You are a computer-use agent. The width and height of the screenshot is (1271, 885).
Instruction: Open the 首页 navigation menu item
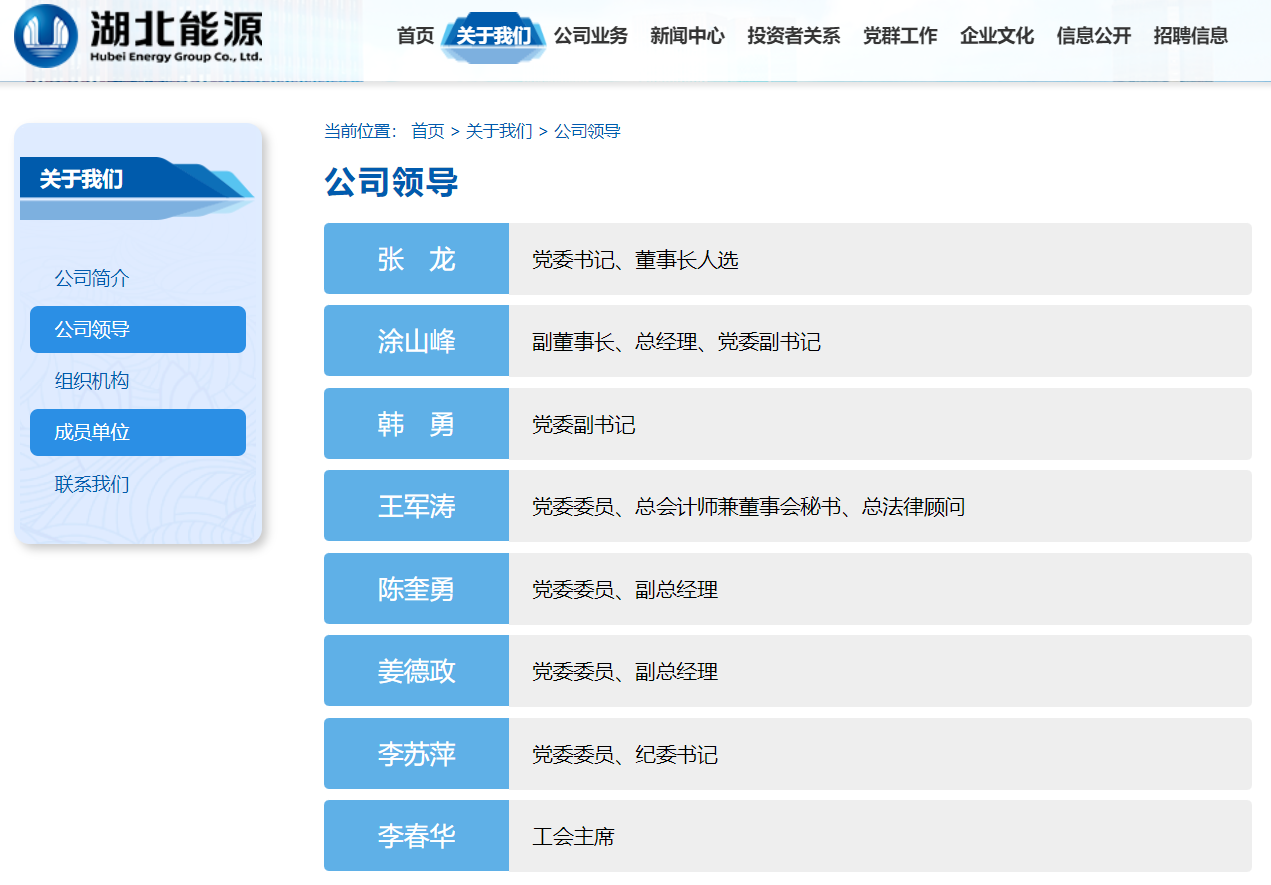click(415, 36)
